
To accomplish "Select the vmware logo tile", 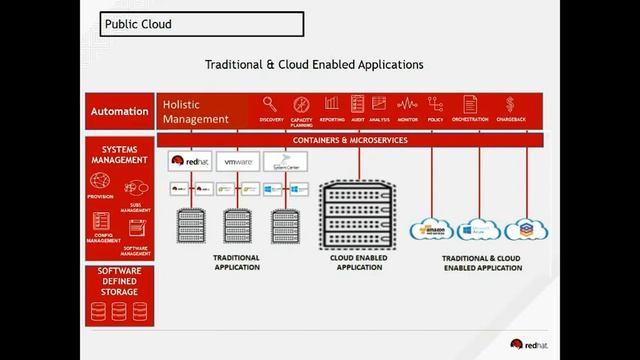I will [x=238, y=162].
